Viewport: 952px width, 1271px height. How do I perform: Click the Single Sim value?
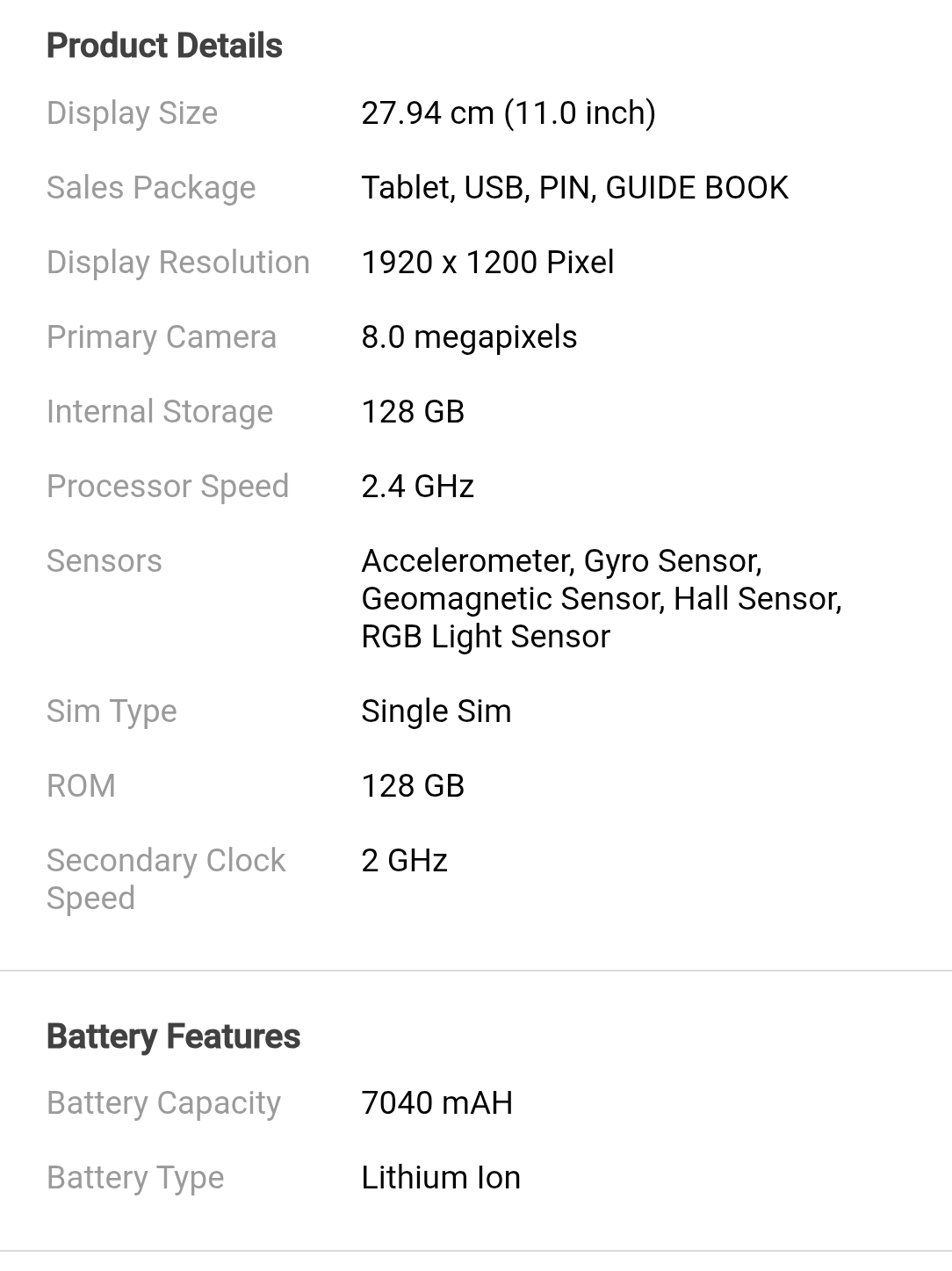coord(436,711)
